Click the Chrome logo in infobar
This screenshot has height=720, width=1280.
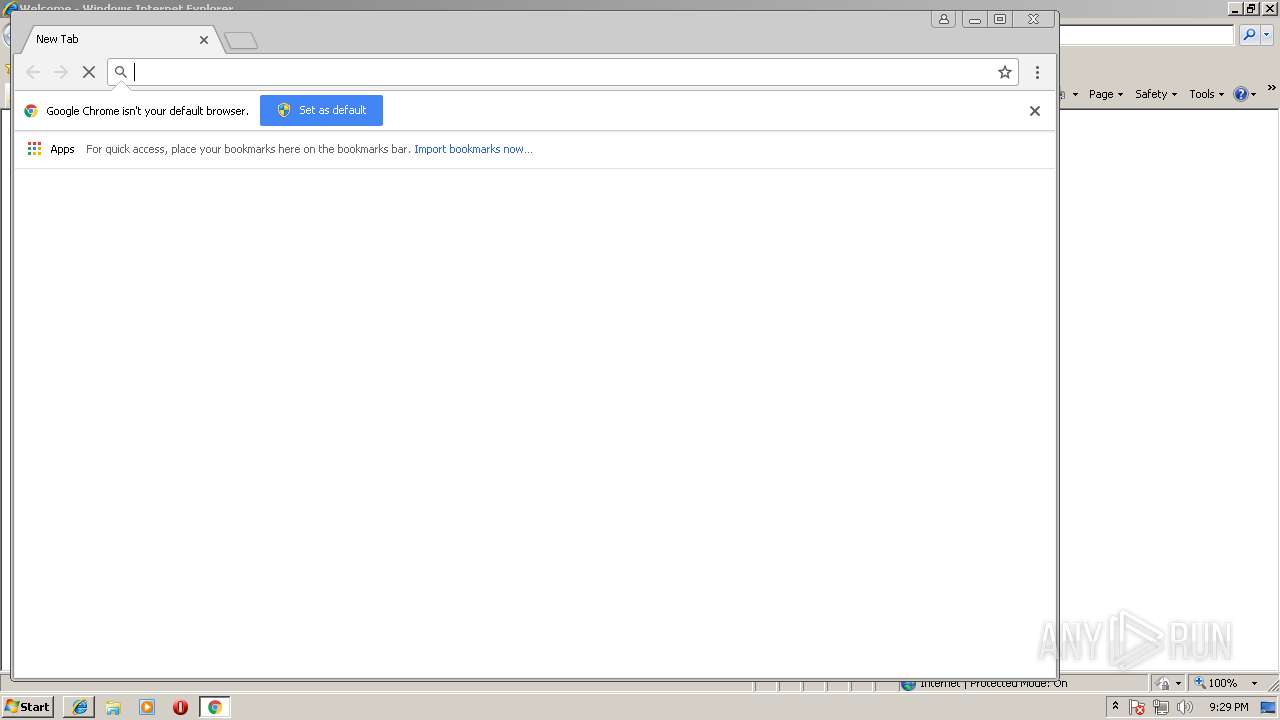click(31, 111)
